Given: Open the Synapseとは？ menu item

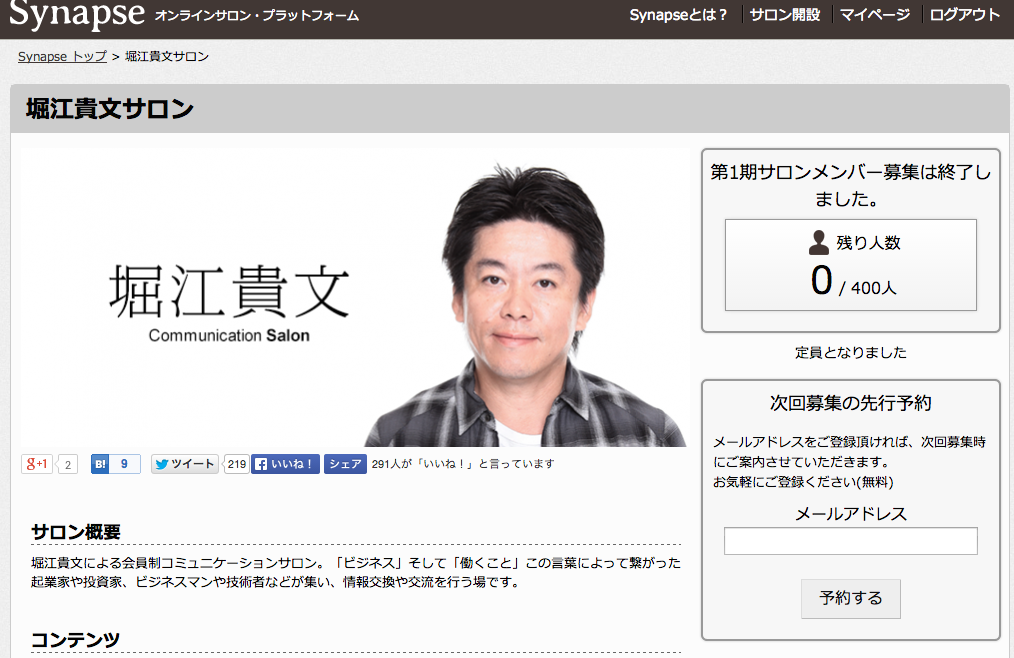Looking at the screenshot, I should pyautogui.click(x=678, y=15).
